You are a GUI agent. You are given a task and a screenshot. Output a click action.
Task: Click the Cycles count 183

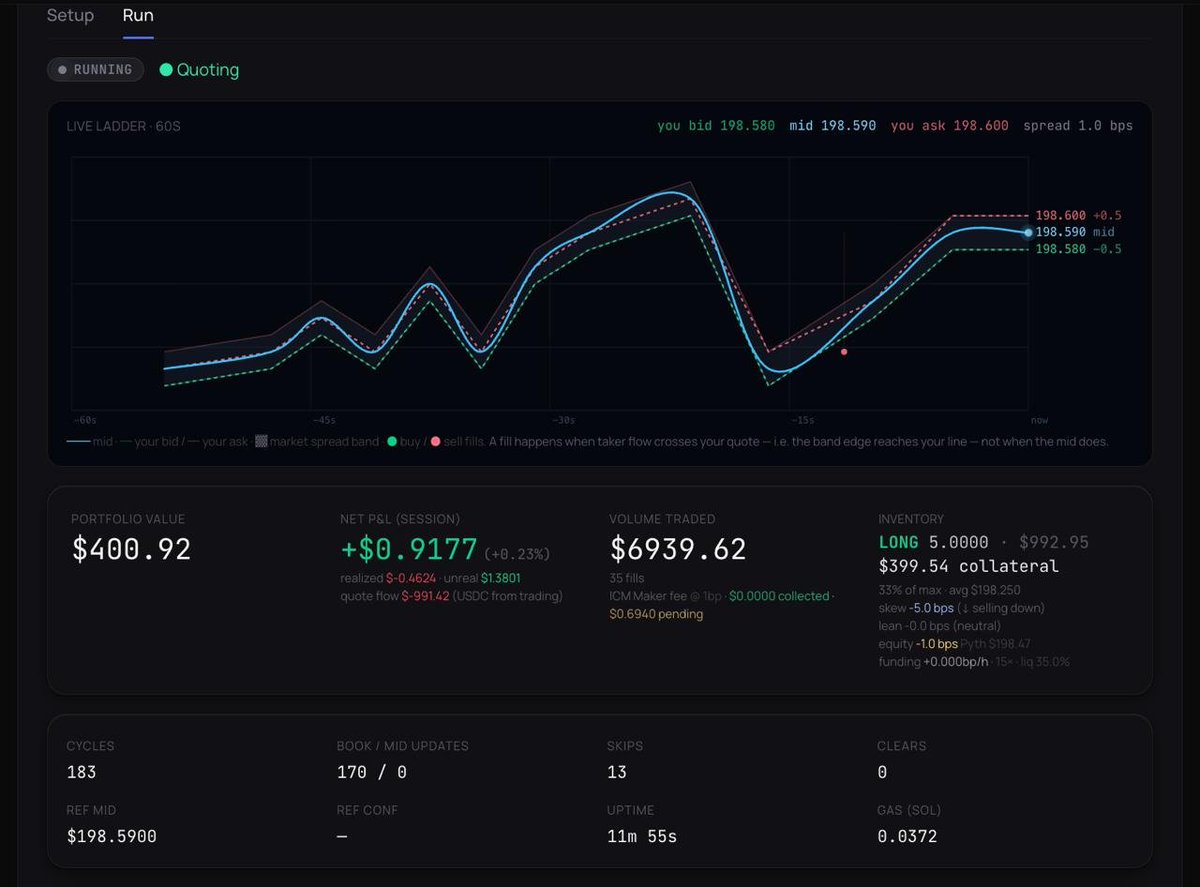coord(81,772)
